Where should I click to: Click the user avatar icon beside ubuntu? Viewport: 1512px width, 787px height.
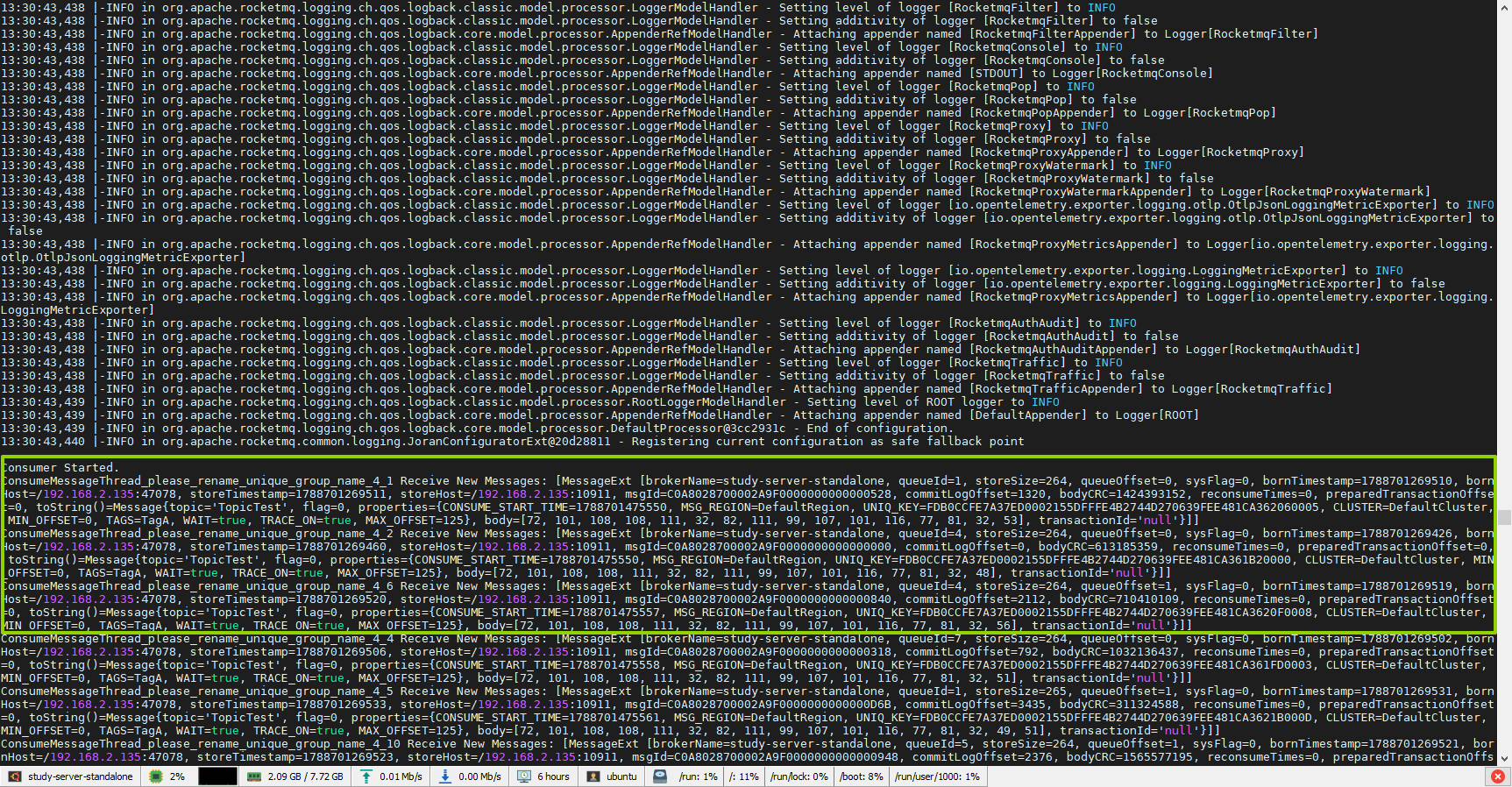[593, 776]
